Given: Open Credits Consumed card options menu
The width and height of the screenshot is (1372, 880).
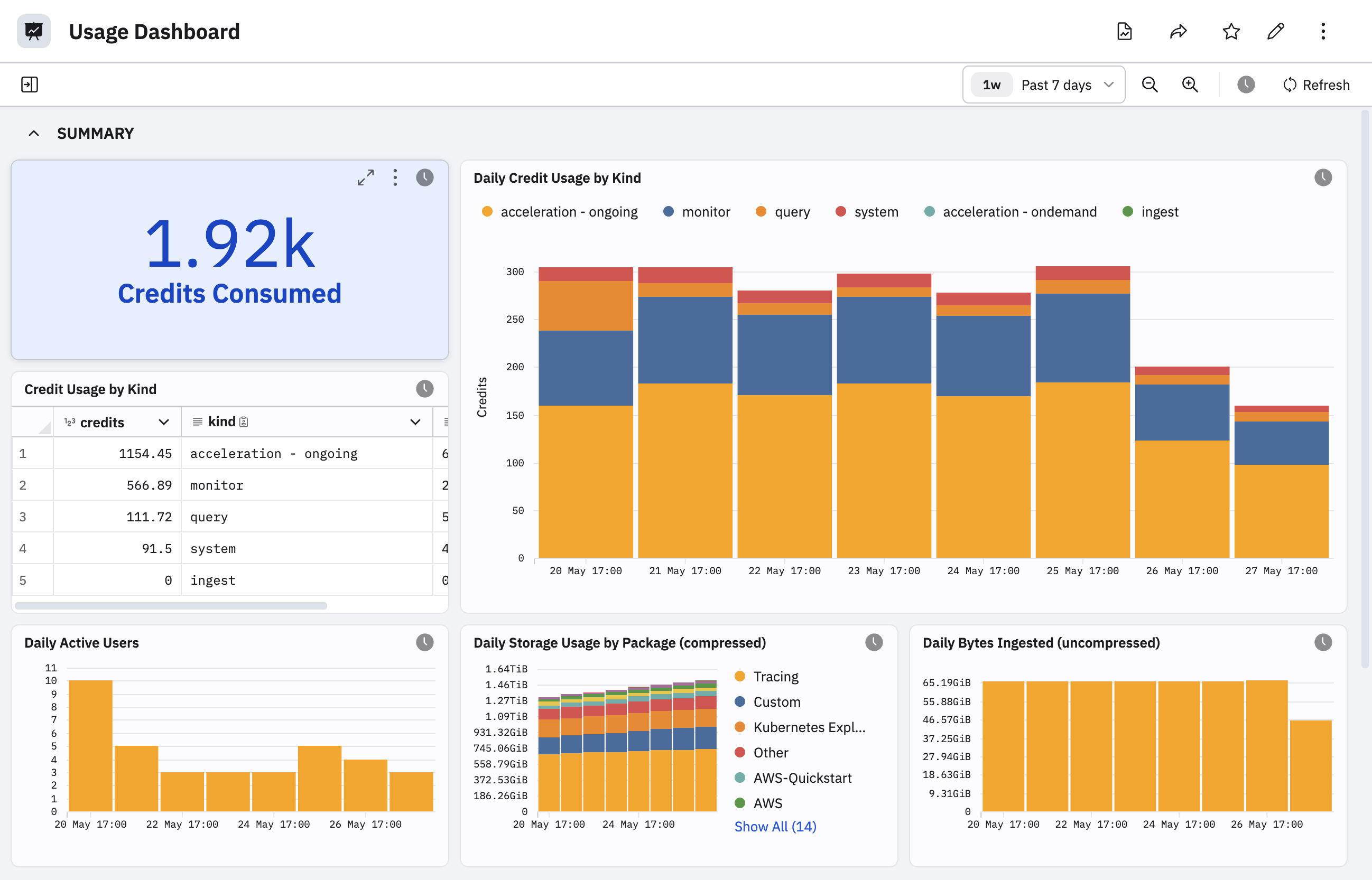Looking at the screenshot, I should coord(395,177).
